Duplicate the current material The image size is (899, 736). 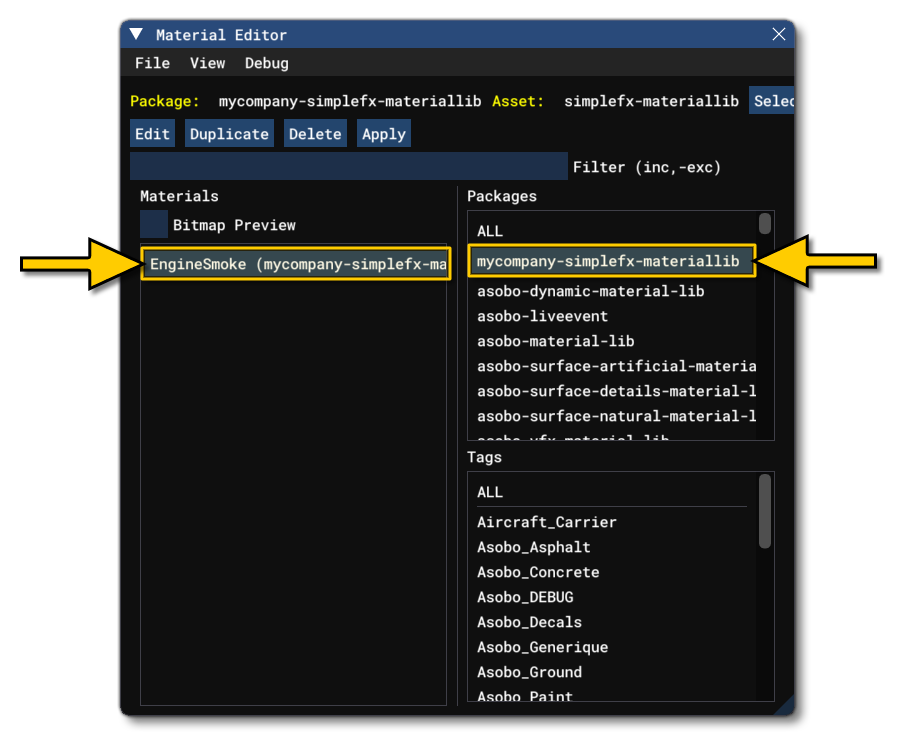pyautogui.click(x=228, y=133)
